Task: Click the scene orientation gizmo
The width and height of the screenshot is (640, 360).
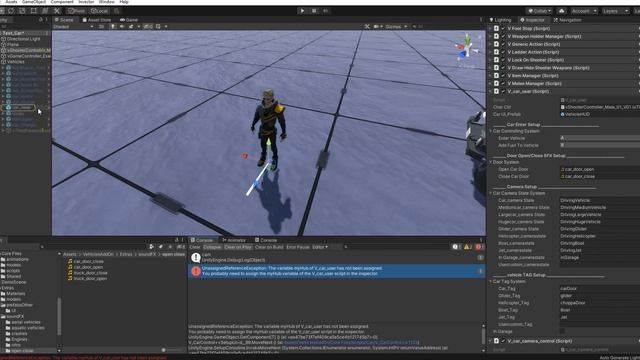Action: click(467, 48)
